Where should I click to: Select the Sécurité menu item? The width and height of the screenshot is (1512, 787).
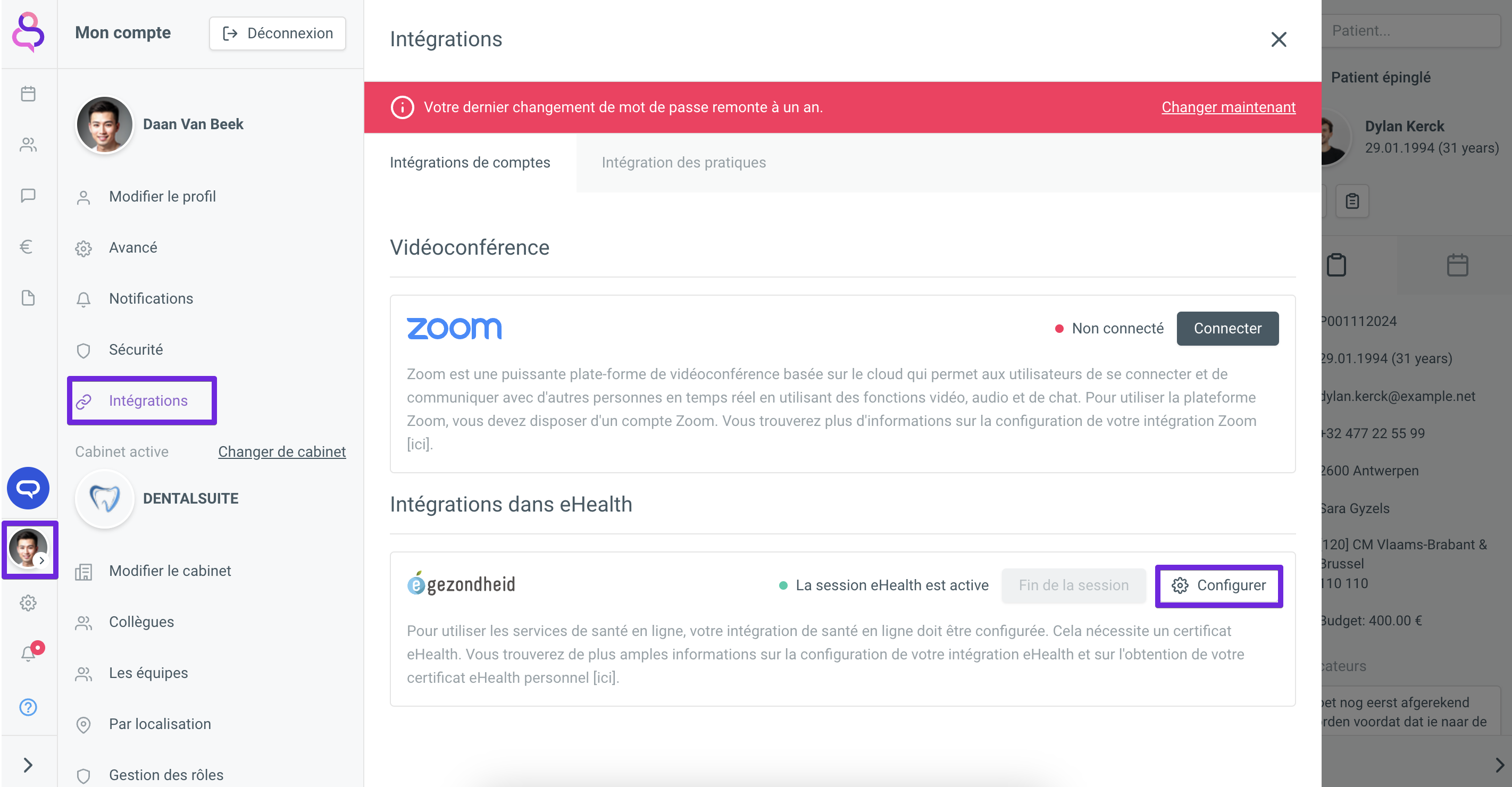click(136, 350)
